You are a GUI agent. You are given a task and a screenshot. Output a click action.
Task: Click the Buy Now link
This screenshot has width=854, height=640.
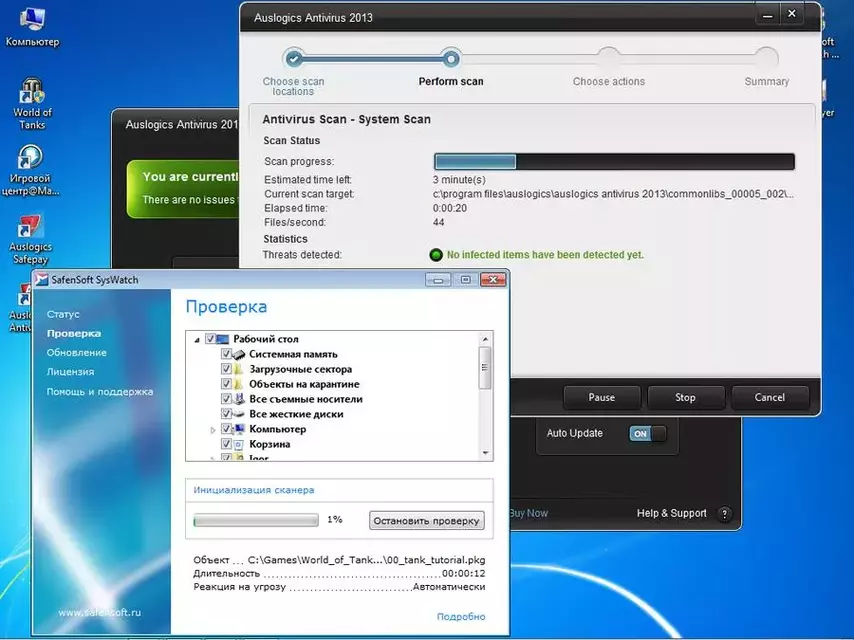click(x=528, y=513)
